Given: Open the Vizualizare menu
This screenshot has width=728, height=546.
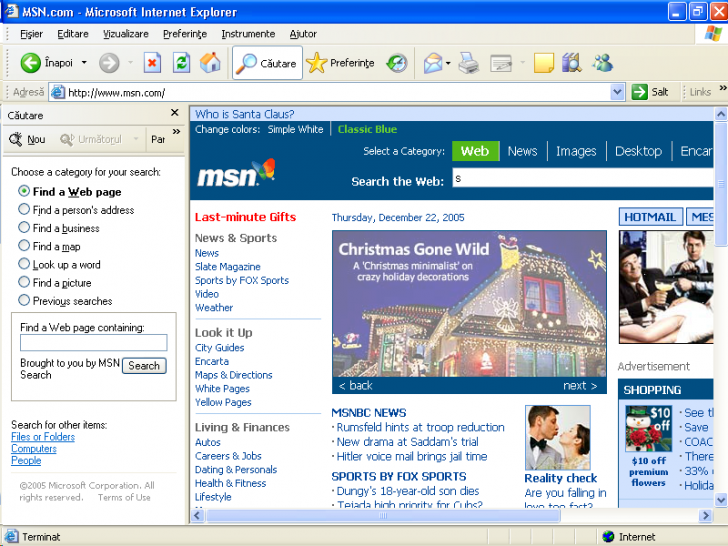Looking at the screenshot, I should click(126, 34).
